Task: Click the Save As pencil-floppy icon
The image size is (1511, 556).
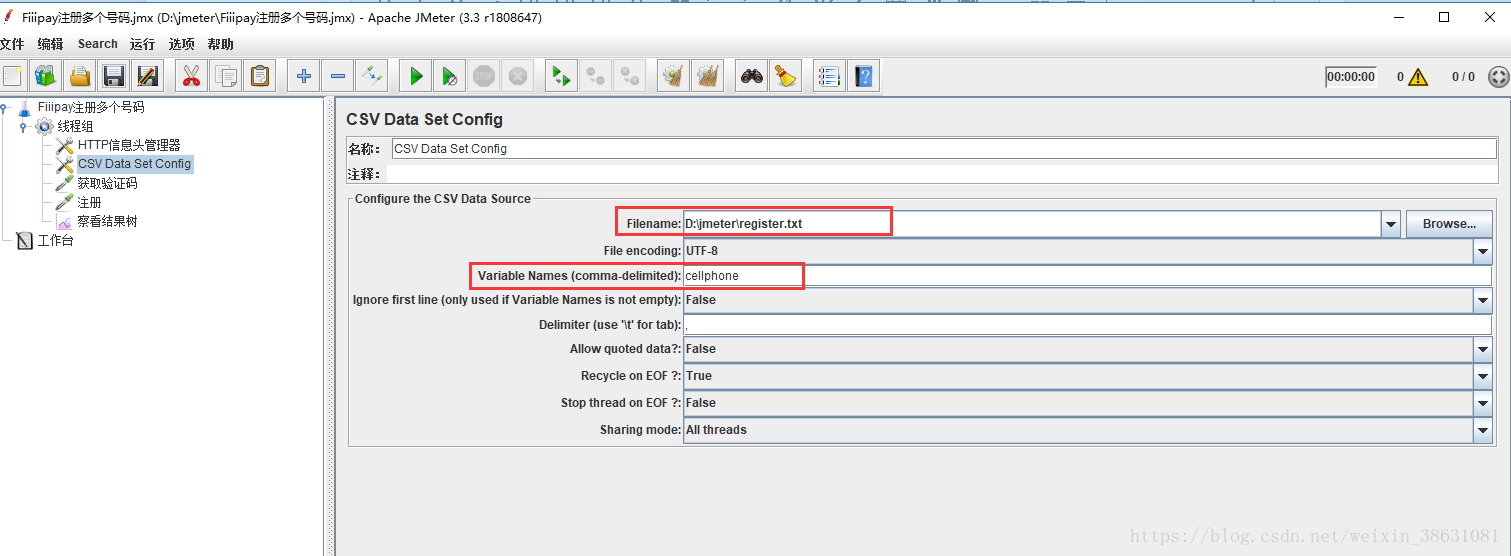Action: tap(148, 76)
